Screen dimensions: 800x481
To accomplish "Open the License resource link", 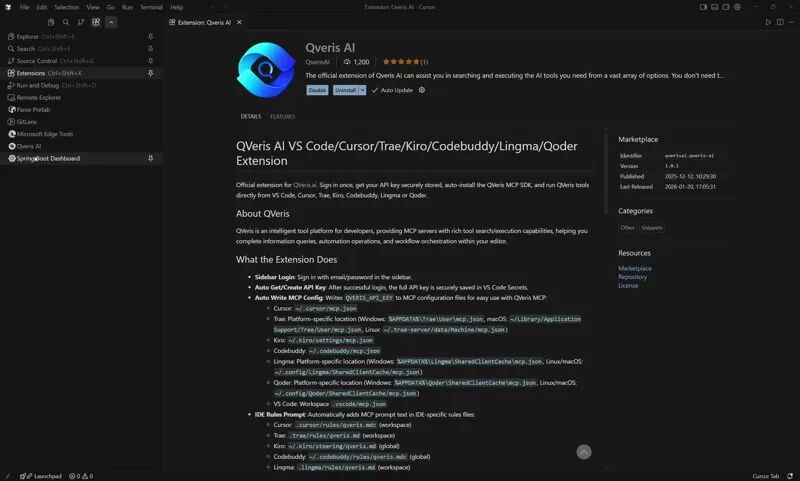I will (x=628, y=286).
